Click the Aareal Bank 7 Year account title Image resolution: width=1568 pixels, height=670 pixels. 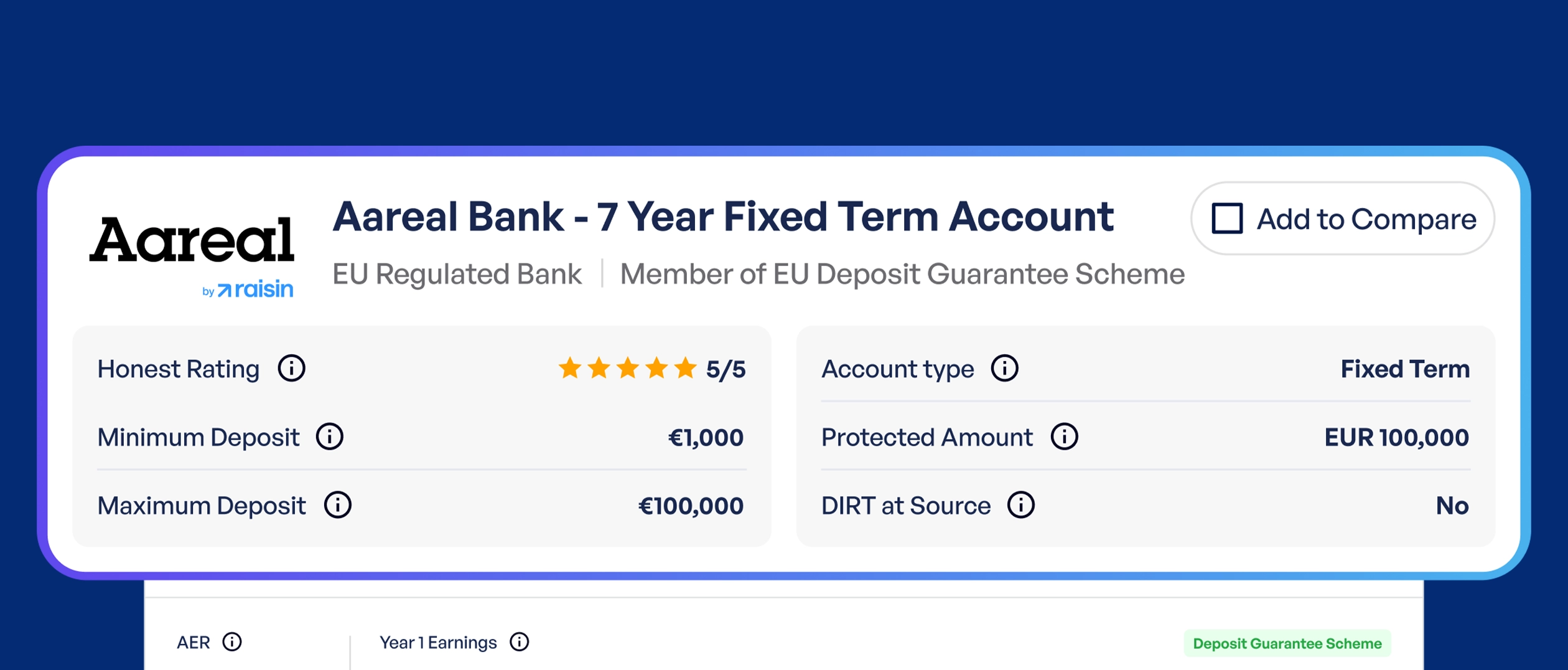(722, 217)
